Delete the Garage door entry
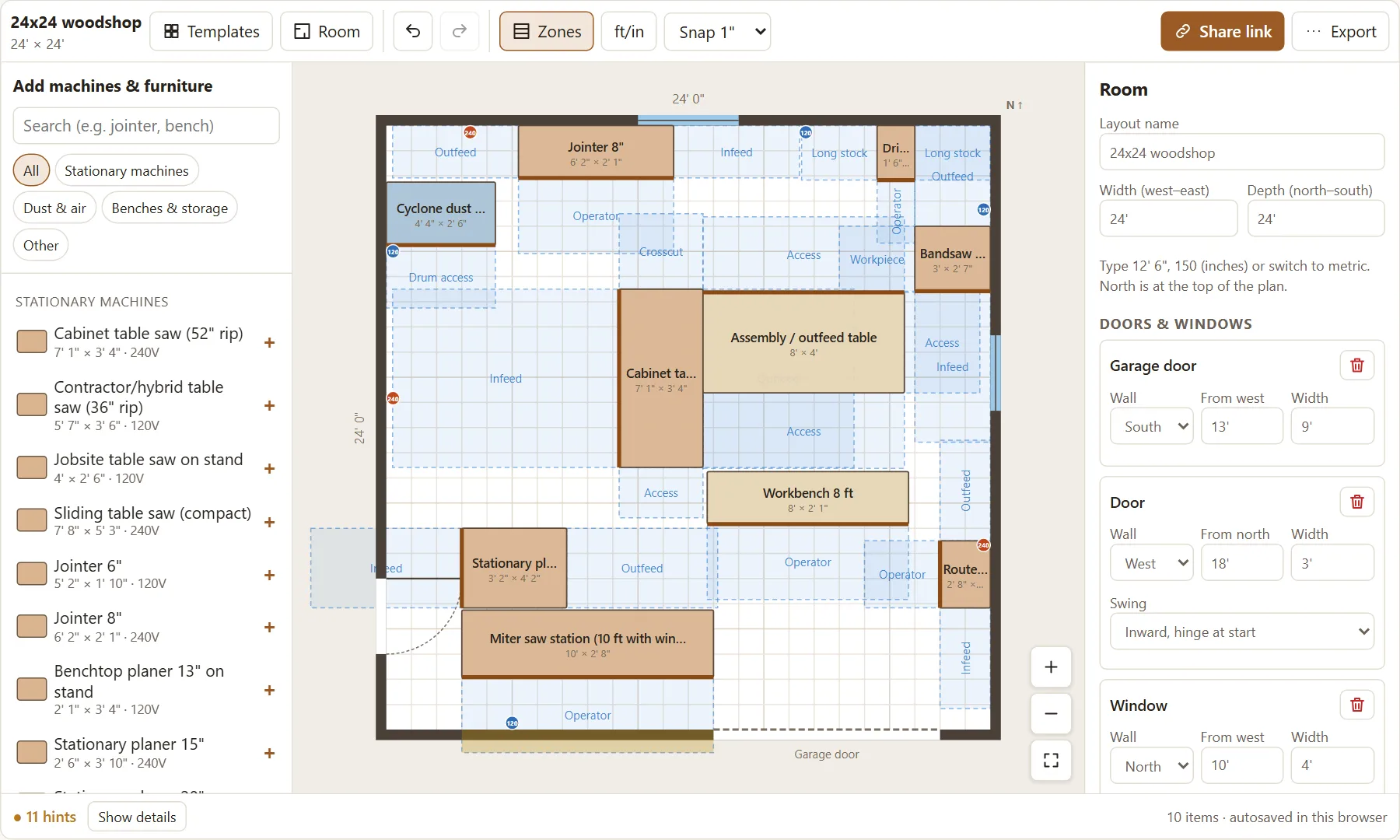 (1357, 366)
